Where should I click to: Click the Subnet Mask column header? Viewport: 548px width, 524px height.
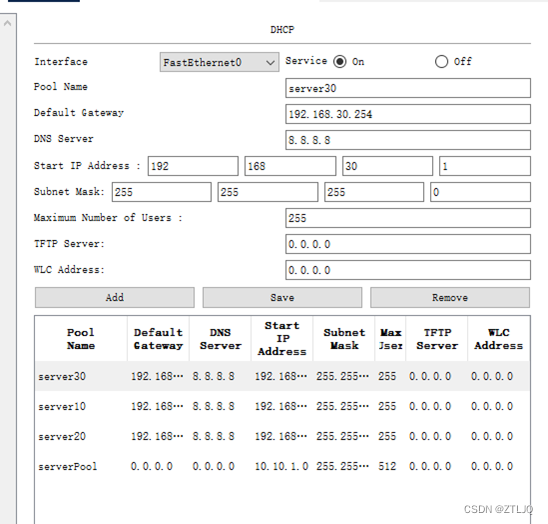click(x=344, y=339)
